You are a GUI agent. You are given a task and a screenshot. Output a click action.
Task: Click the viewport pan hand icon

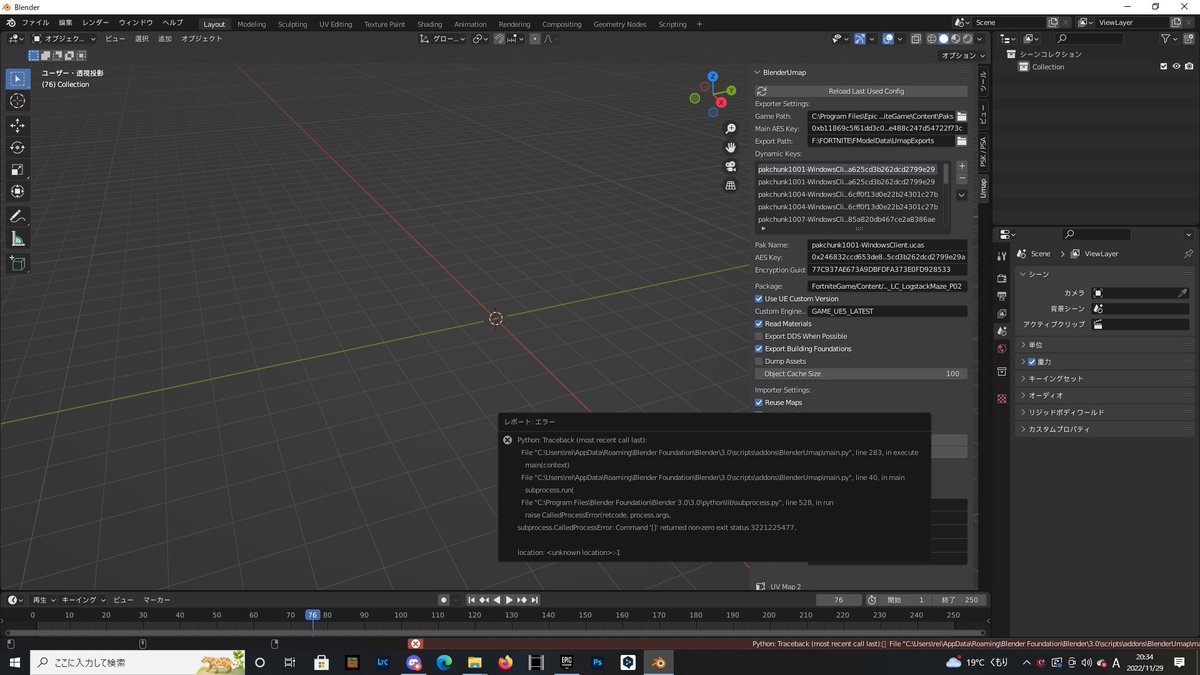click(x=731, y=147)
